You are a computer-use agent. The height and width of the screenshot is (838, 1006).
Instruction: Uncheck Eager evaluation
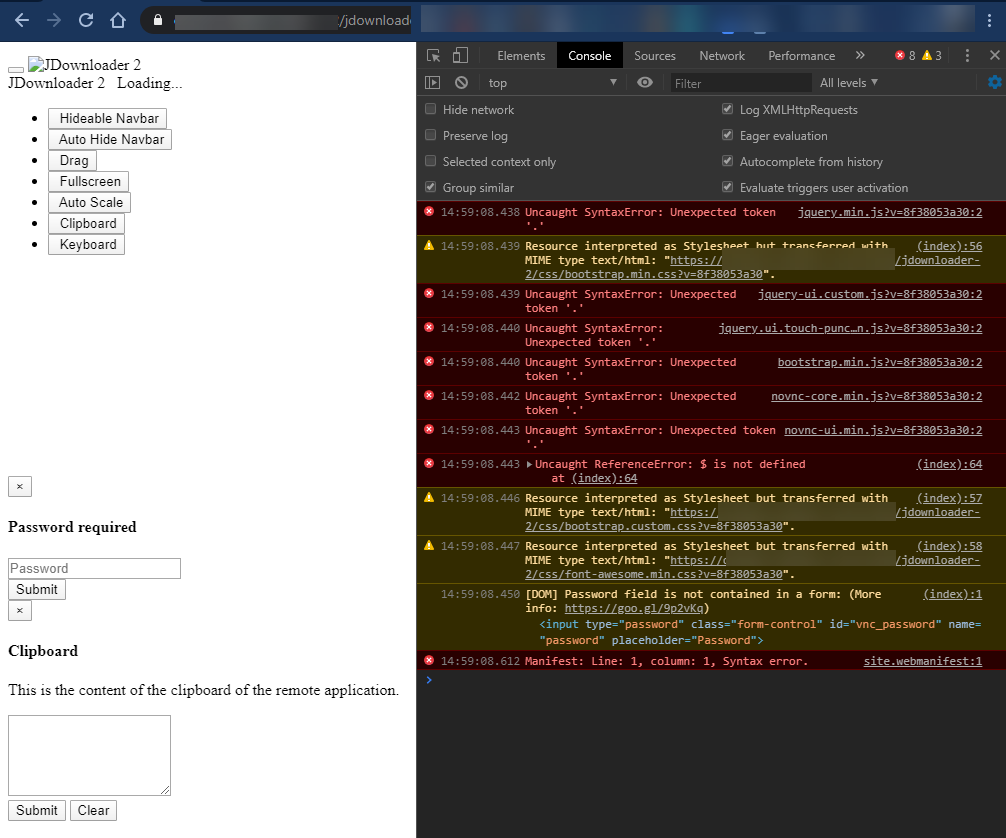pos(726,135)
